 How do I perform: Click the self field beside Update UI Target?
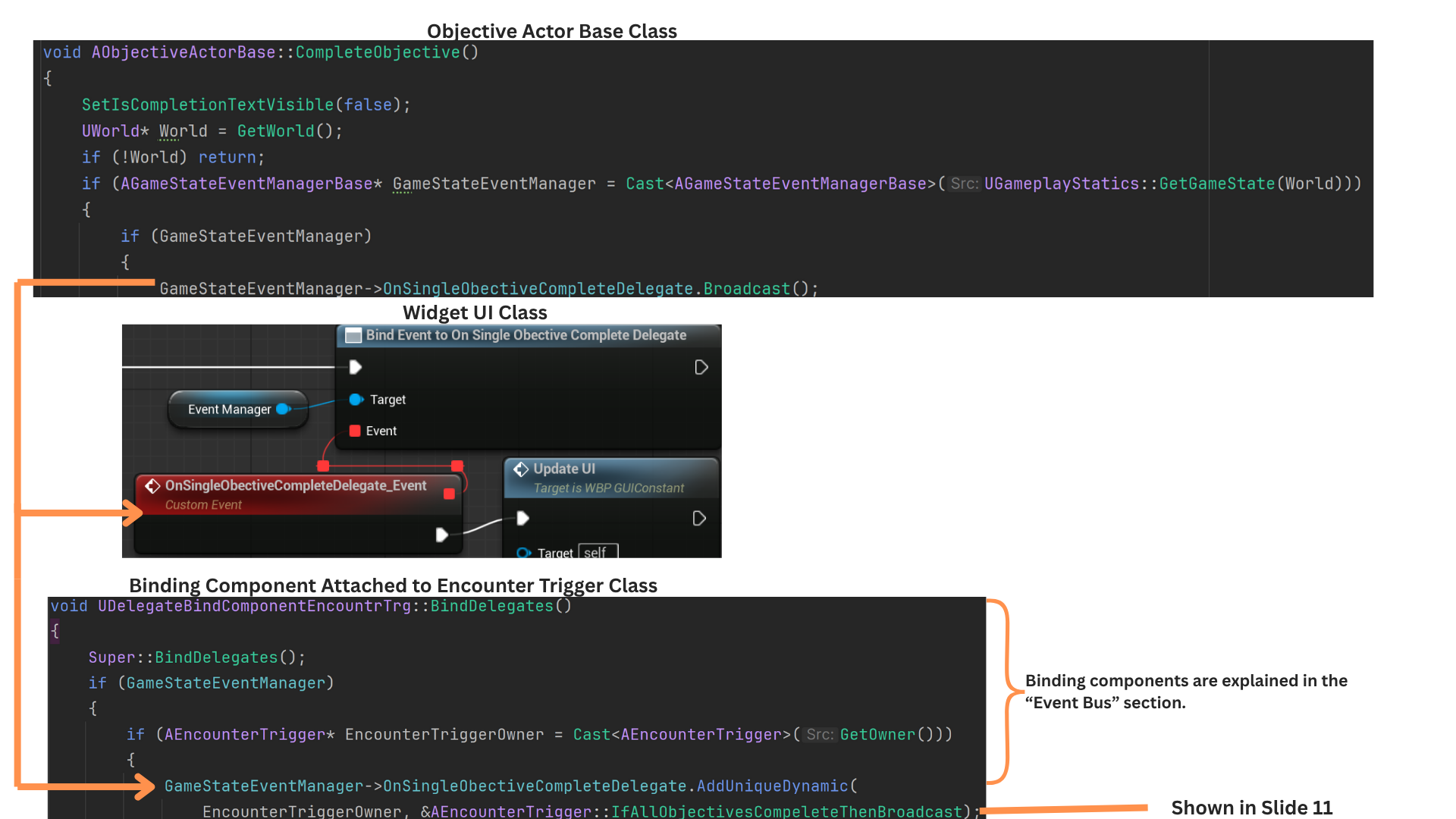(598, 552)
